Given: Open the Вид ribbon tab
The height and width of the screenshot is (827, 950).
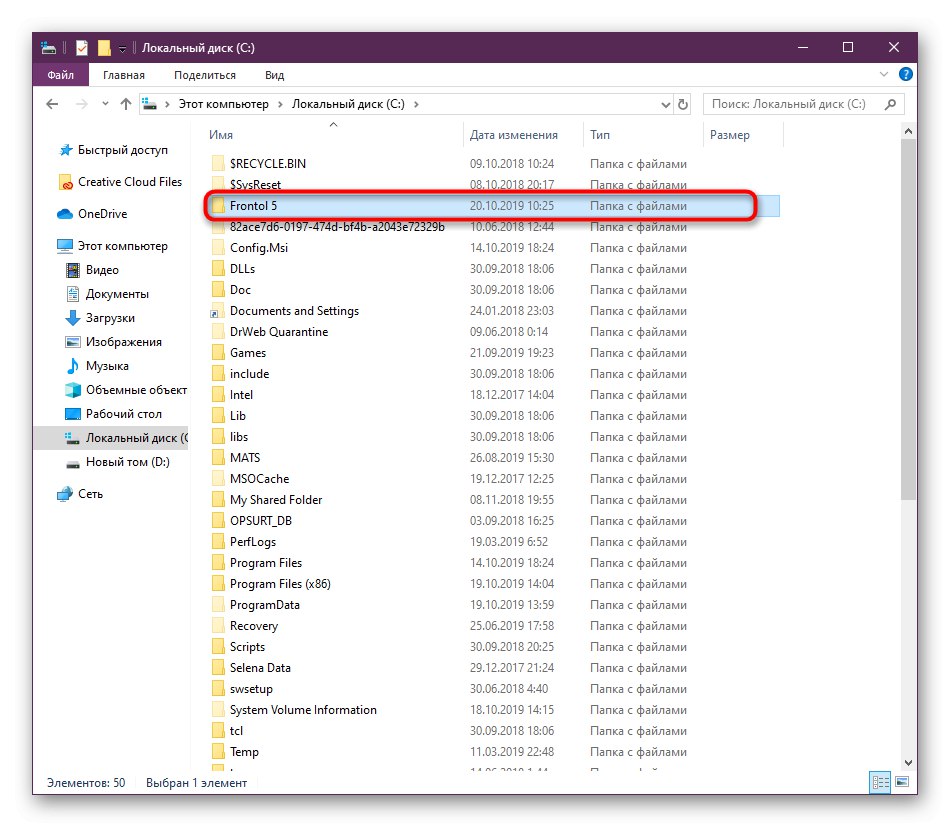Looking at the screenshot, I should (x=274, y=75).
